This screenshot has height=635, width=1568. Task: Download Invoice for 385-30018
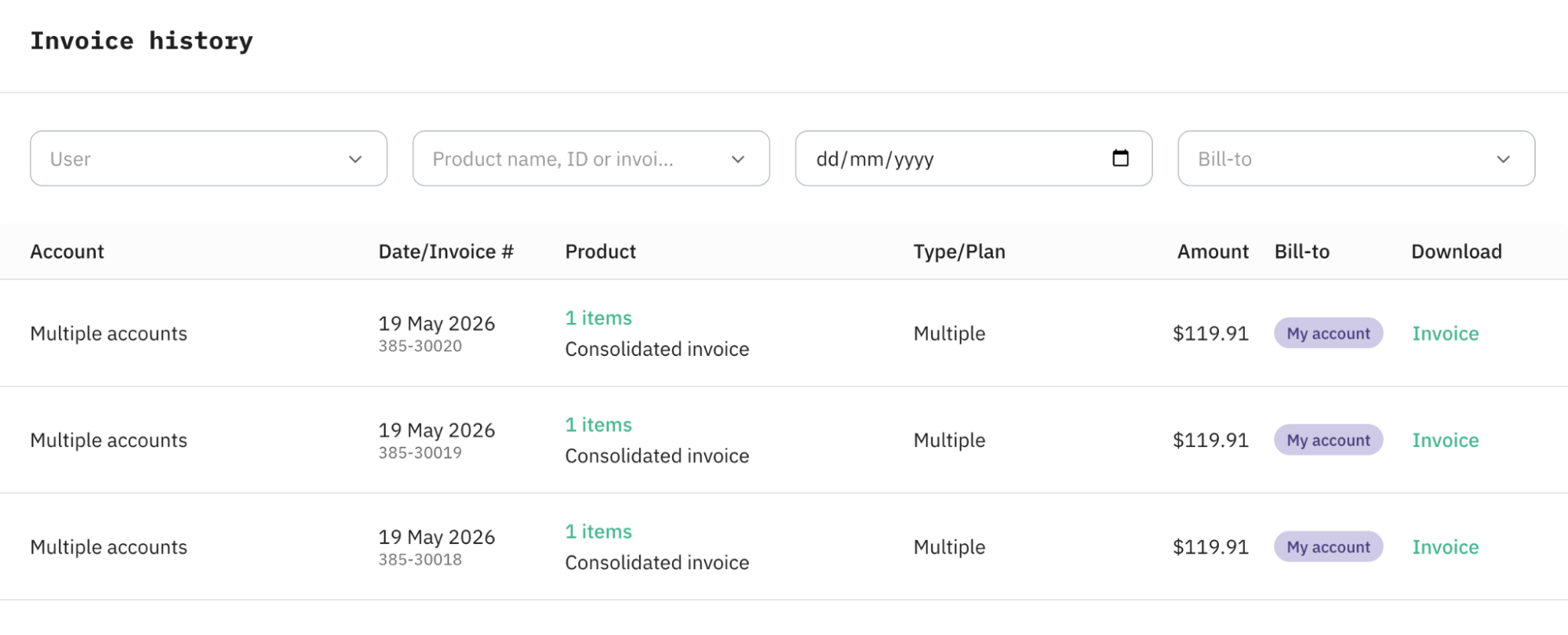point(1445,546)
